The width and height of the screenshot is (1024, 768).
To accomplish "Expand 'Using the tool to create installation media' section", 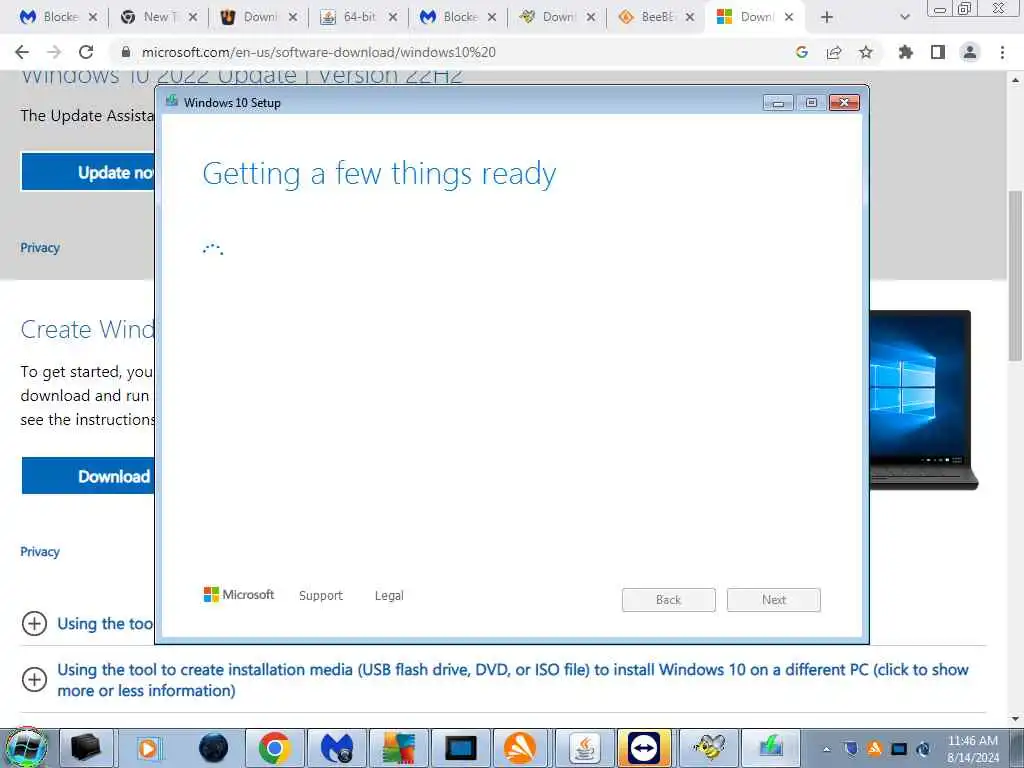I will (34, 680).
